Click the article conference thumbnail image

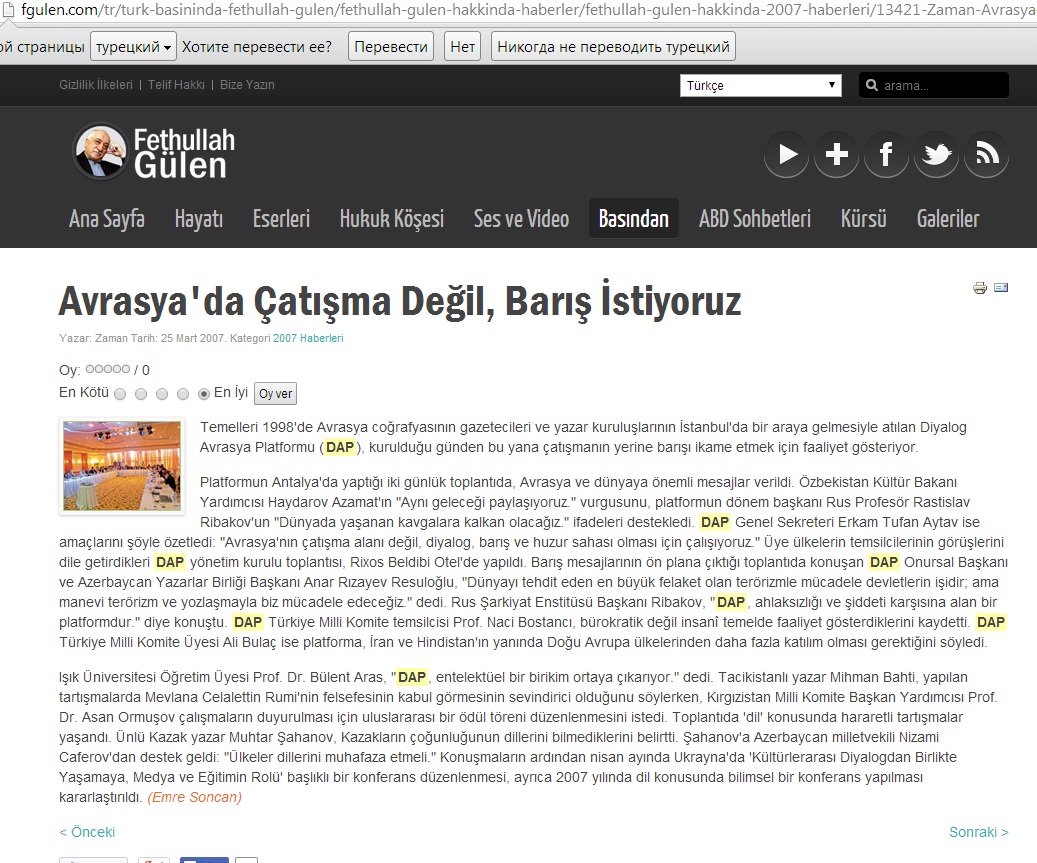121,465
